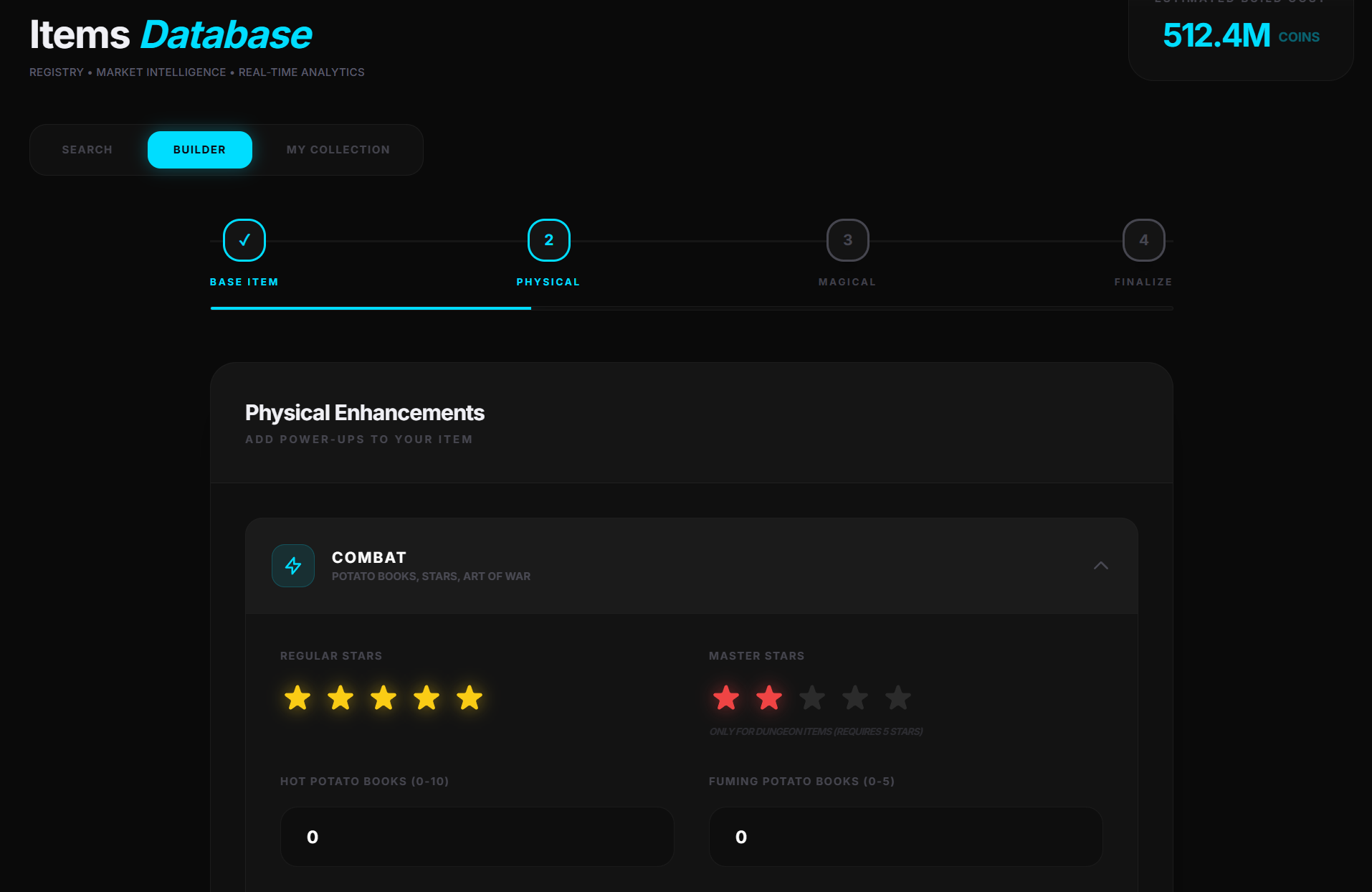Click the Combat section header title
Screen dimensions: 1372x892
click(369, 558)
